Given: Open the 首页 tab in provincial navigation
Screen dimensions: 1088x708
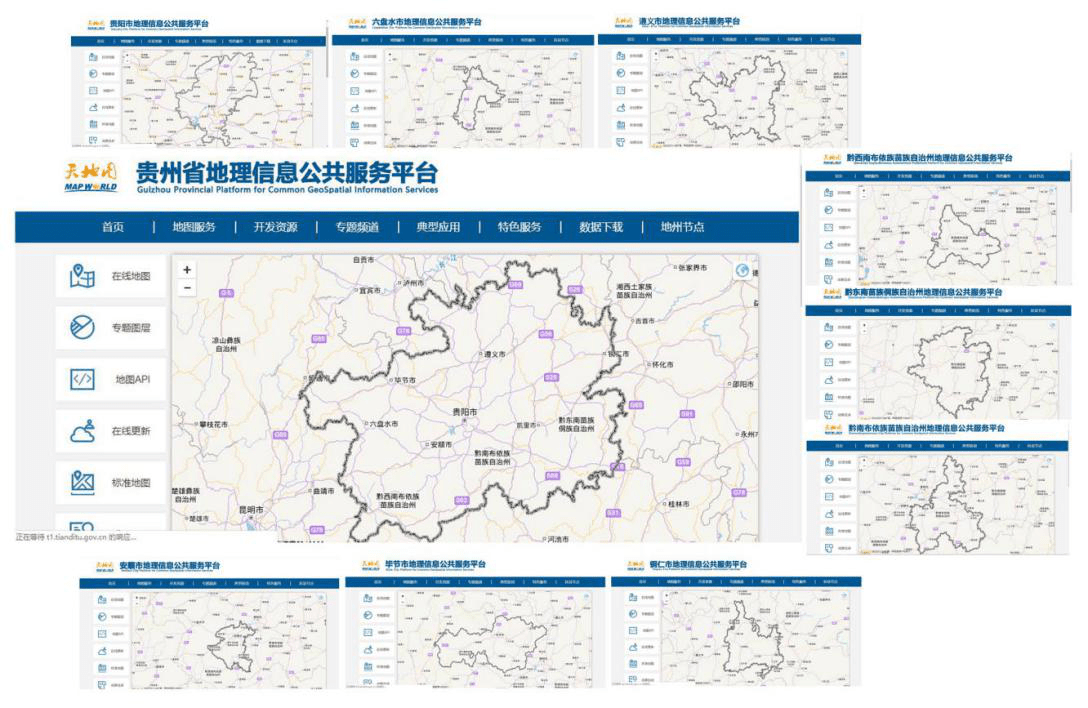Looking at the screenshot, I should [113, 227].
